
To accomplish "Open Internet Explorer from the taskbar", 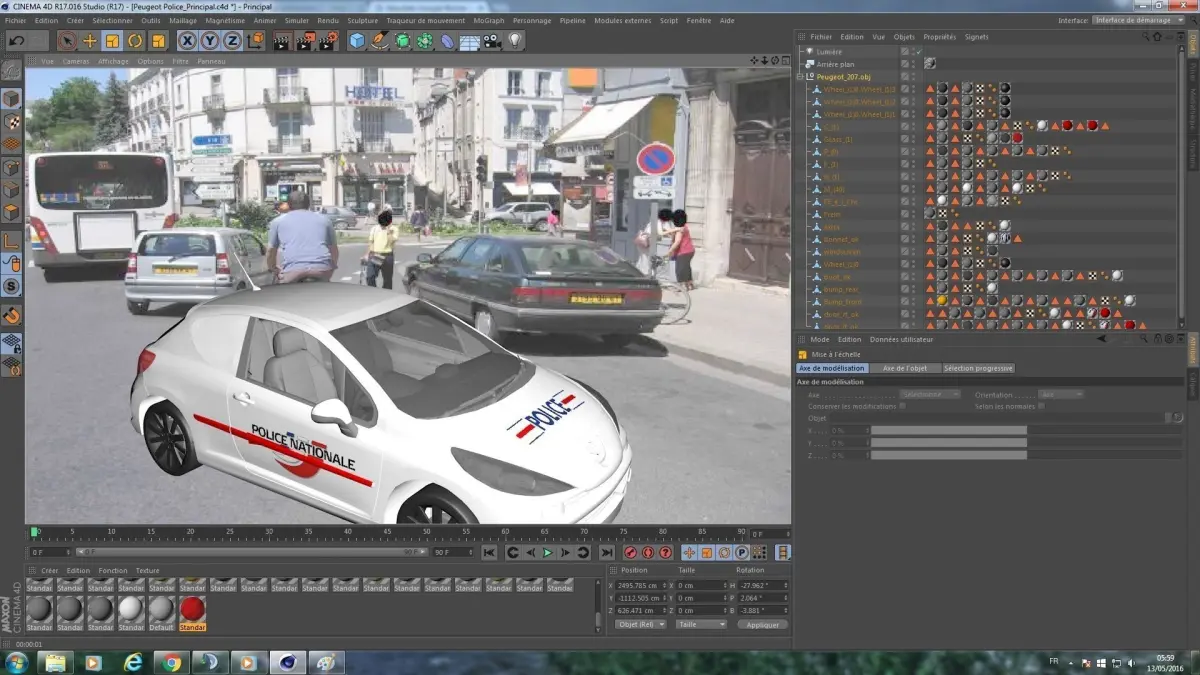I will click(133, 662).
